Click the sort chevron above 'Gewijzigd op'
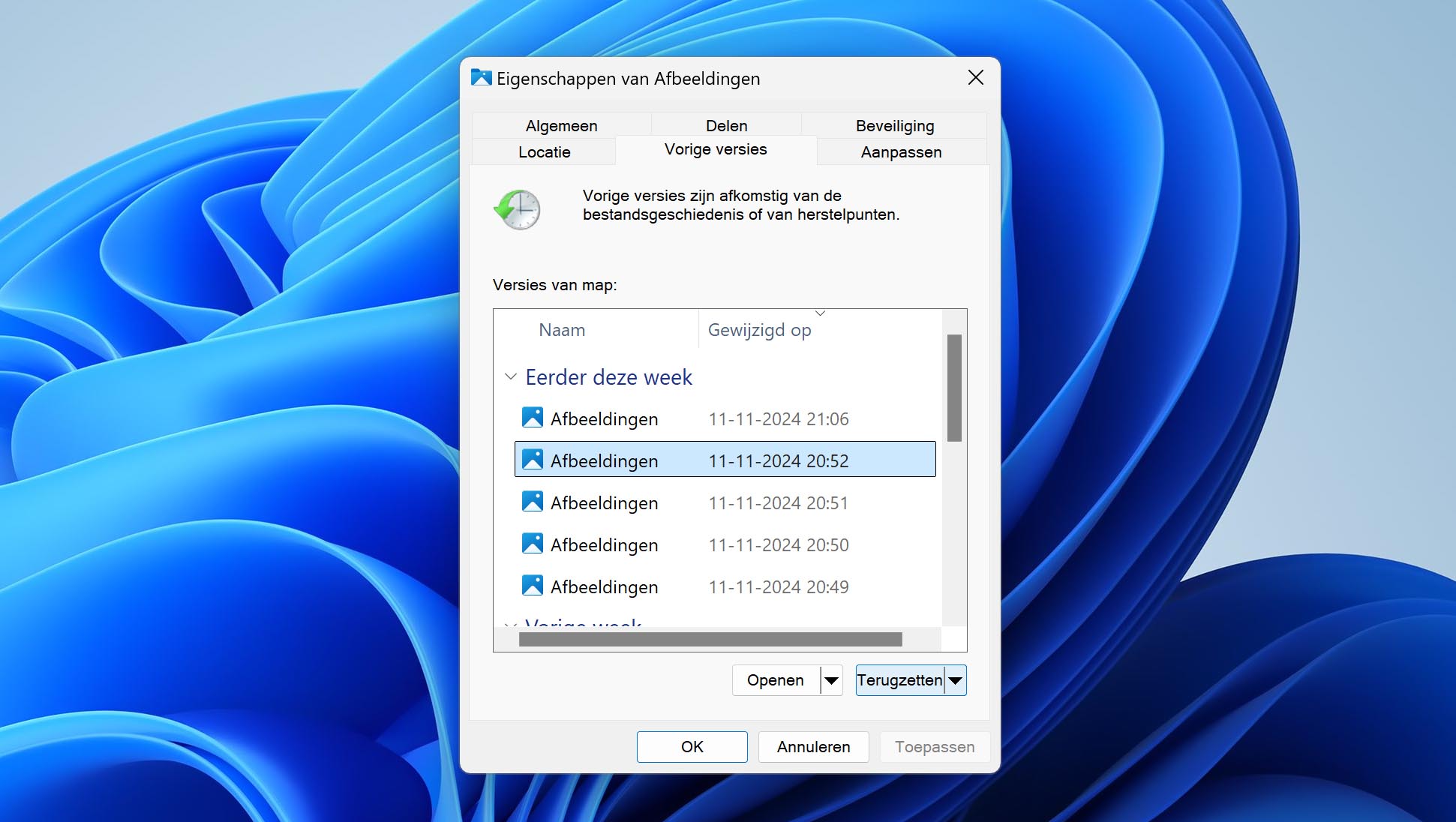This screenshot has width=1456, height=822. [820, 313]
